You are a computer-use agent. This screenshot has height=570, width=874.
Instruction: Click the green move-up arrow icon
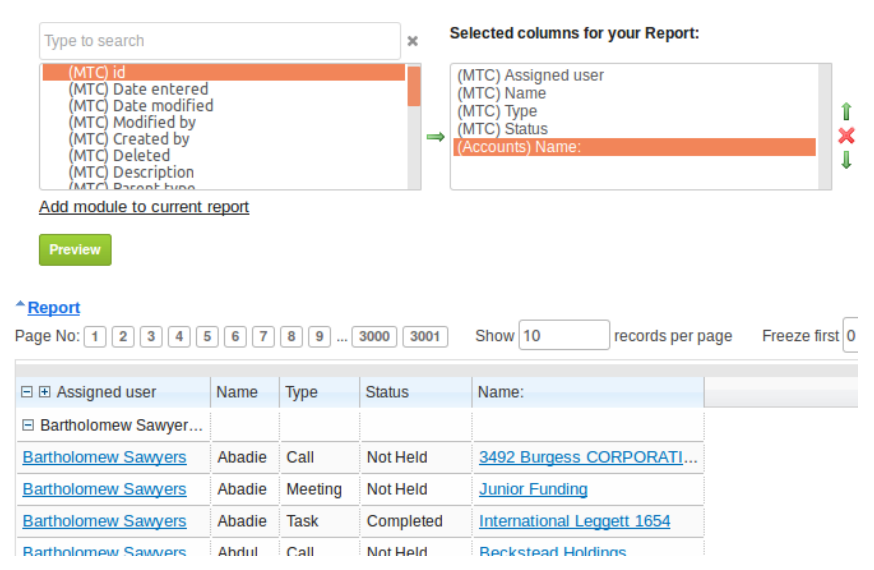pyautogui.click(x=846, y=111)
